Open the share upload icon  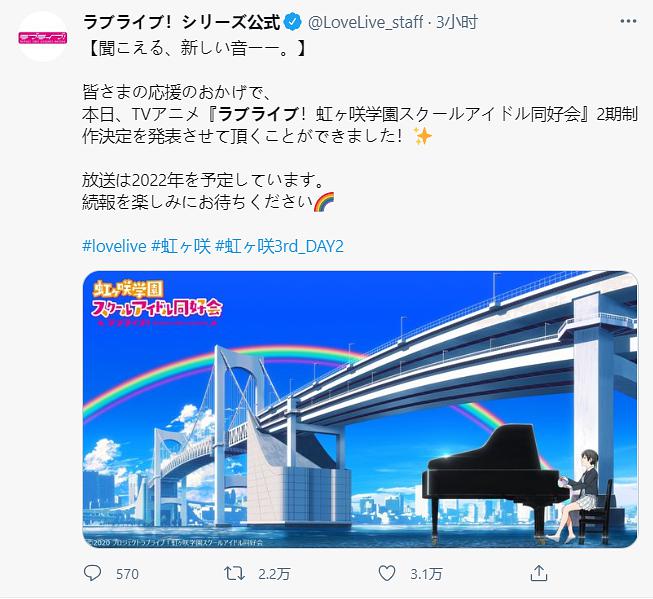pyautogui.click(x=538, y=573)
